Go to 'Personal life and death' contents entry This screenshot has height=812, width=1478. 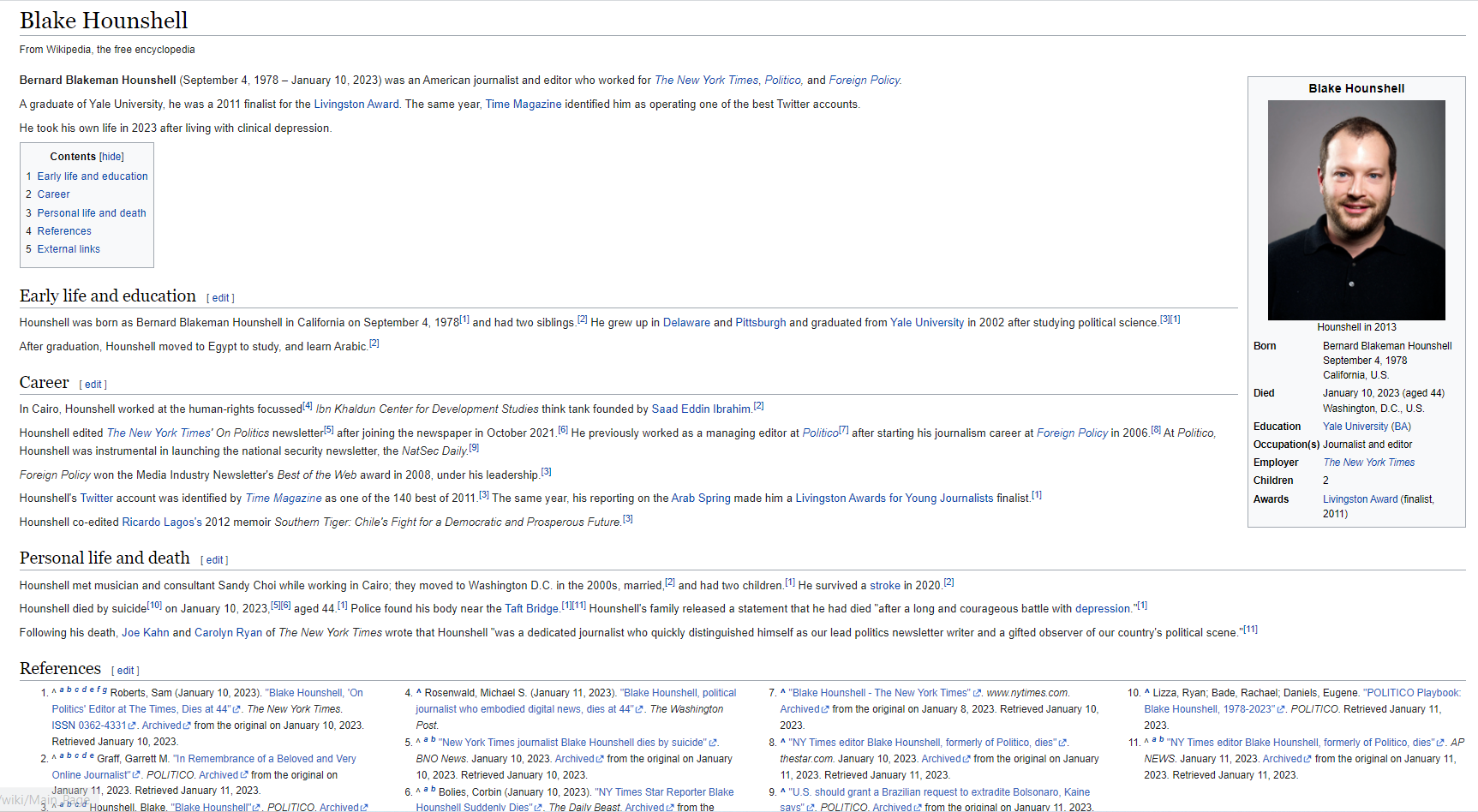[x=92, y=213]
